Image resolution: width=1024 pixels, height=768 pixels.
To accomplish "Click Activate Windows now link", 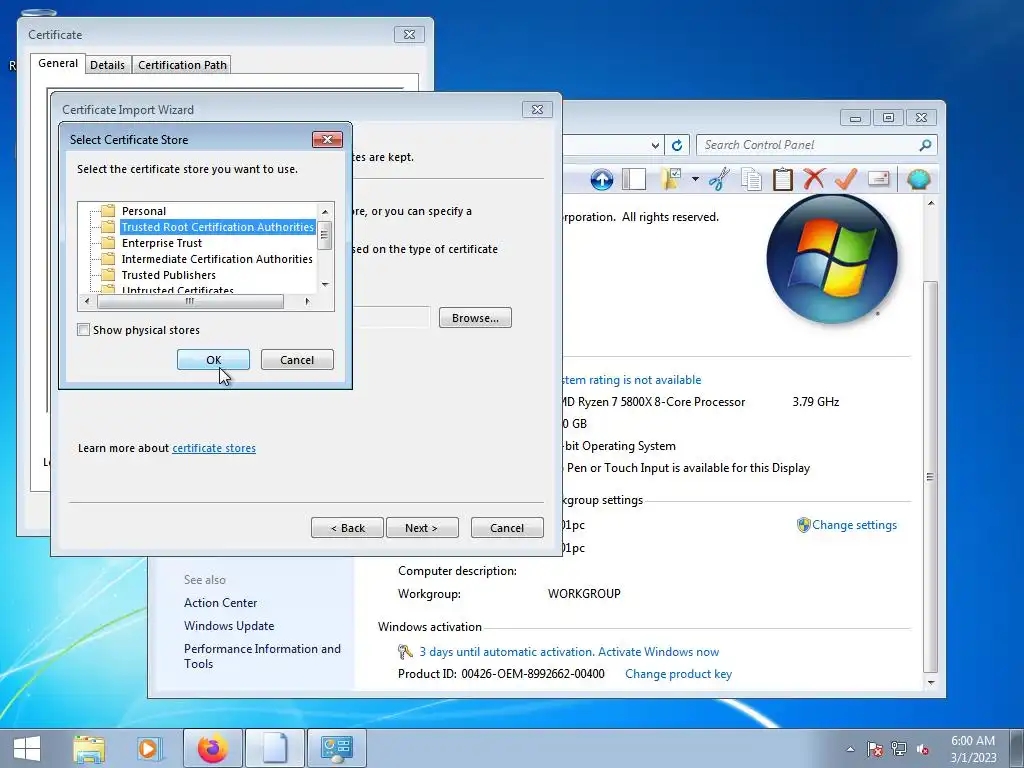I will tap(658, 652).
